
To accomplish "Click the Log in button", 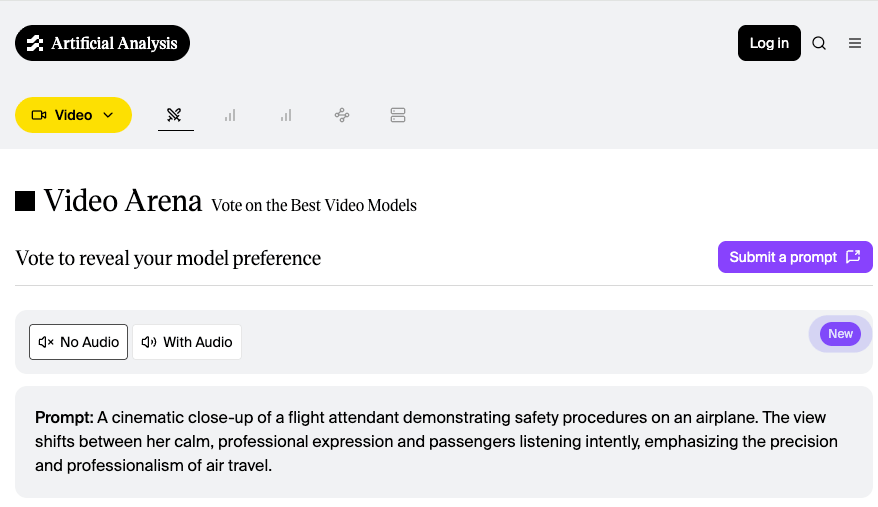I will click(x=769, y=43).
